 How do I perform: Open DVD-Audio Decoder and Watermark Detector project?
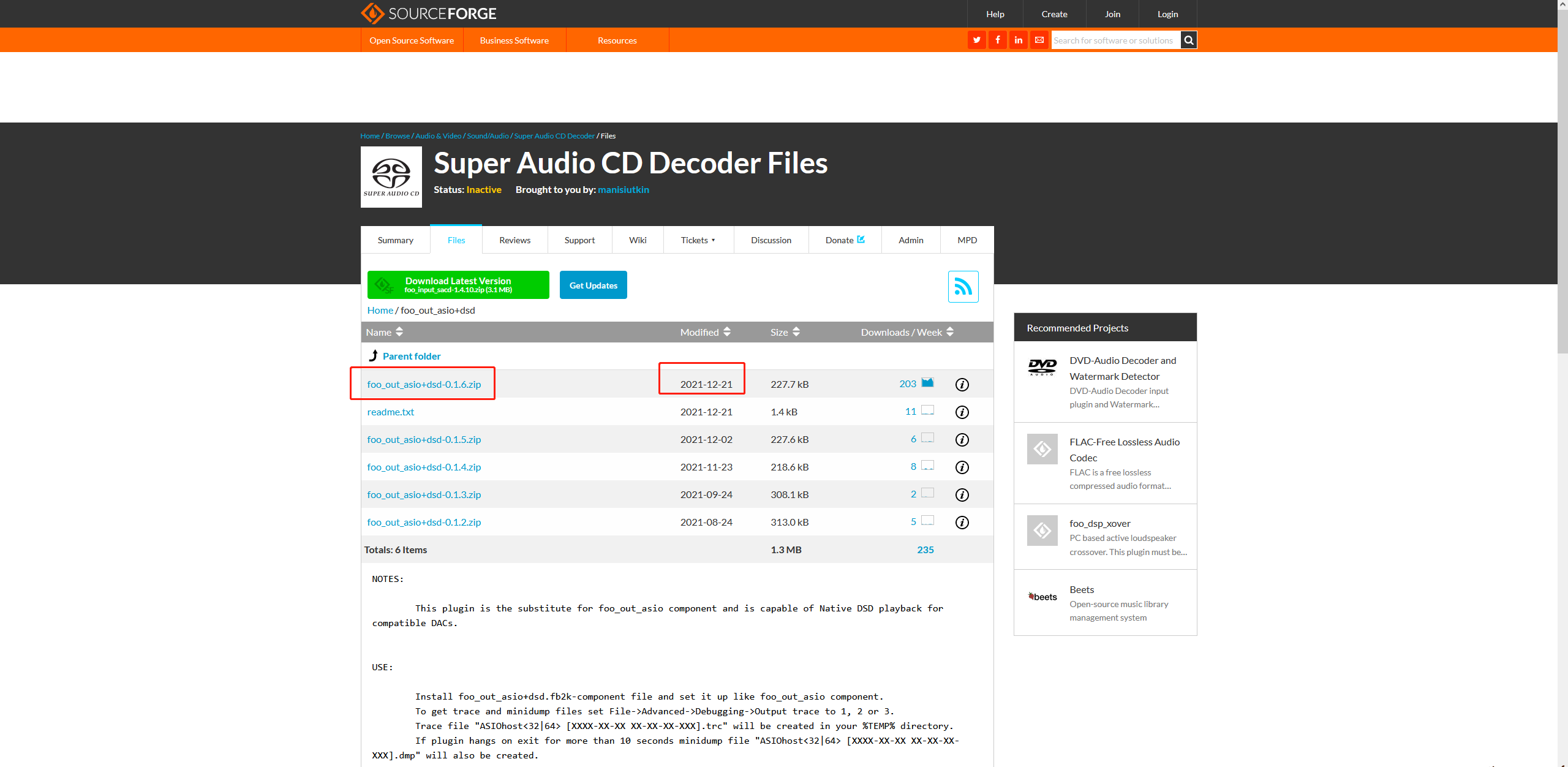tap(1123, 369)
